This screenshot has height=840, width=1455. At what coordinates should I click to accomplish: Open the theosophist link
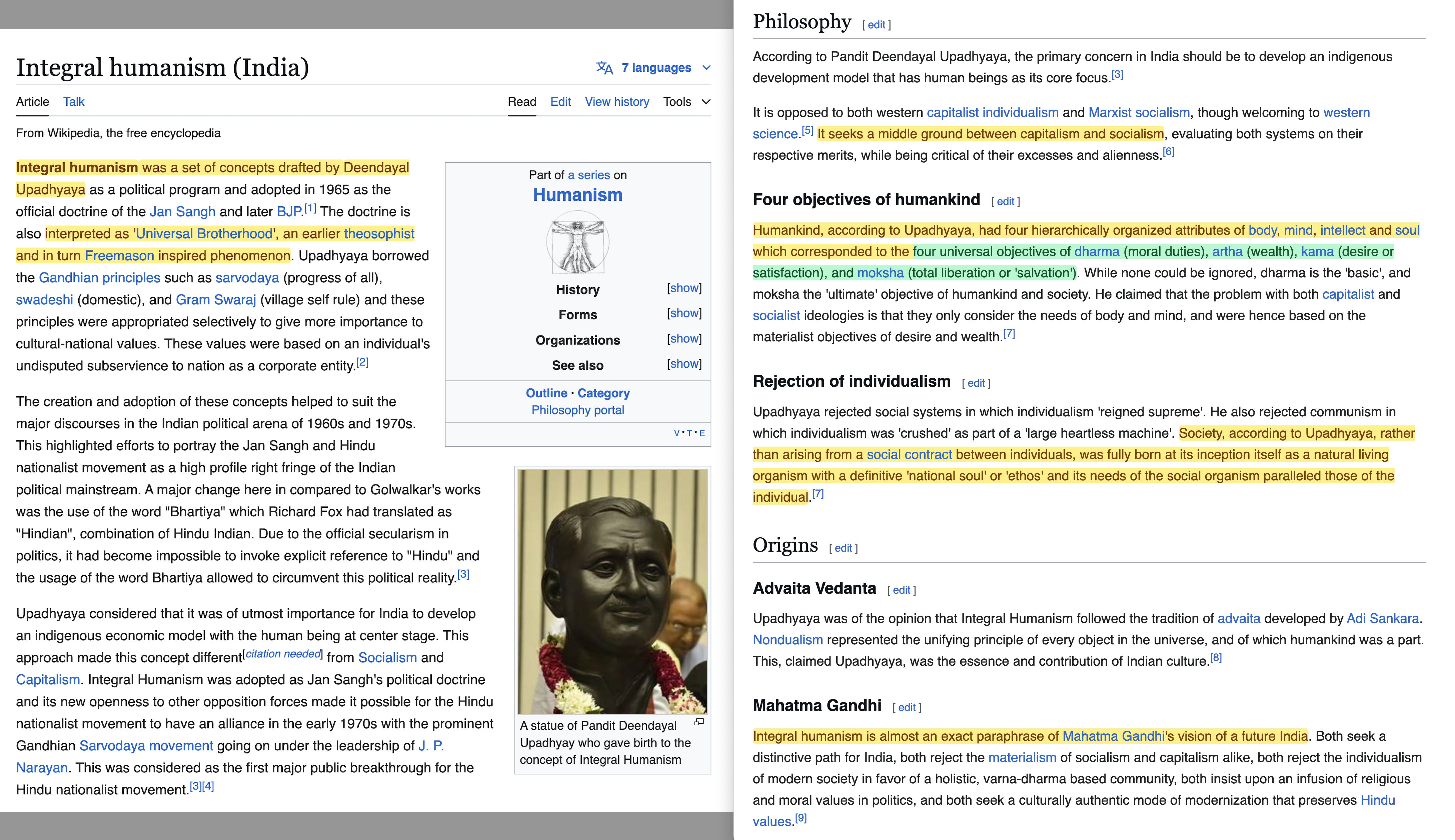pyautogui.click(x=379, y=234)
